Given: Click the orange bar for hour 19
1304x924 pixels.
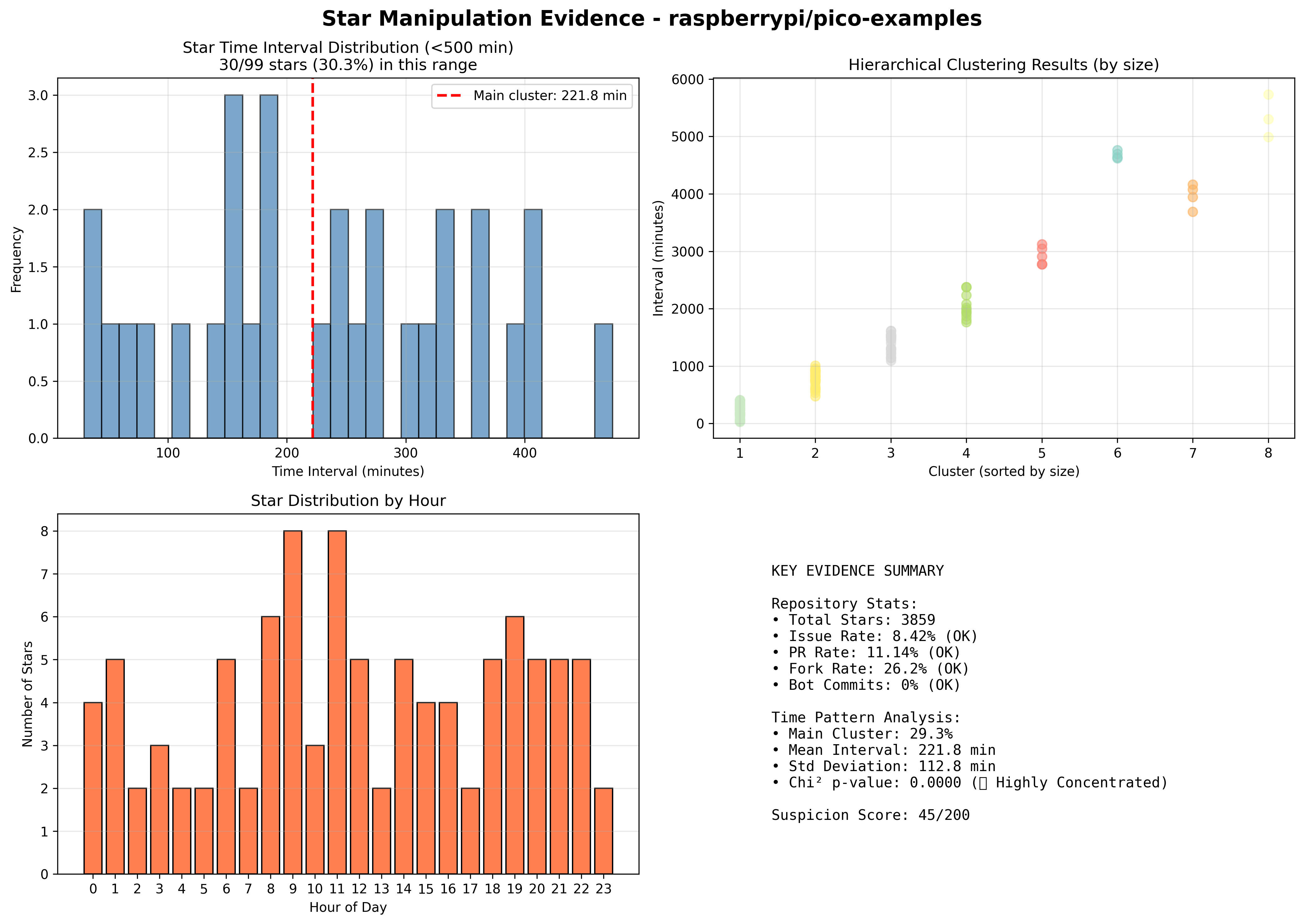Looking at the screenshot, I should coord(515,745).
